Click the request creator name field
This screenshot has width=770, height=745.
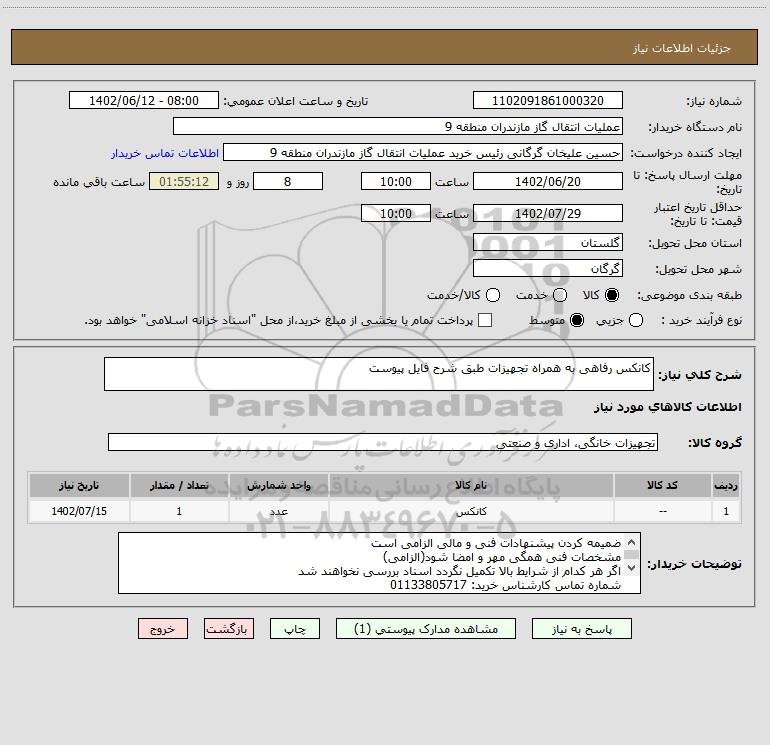pyautogui.click(x=423, y=152)
